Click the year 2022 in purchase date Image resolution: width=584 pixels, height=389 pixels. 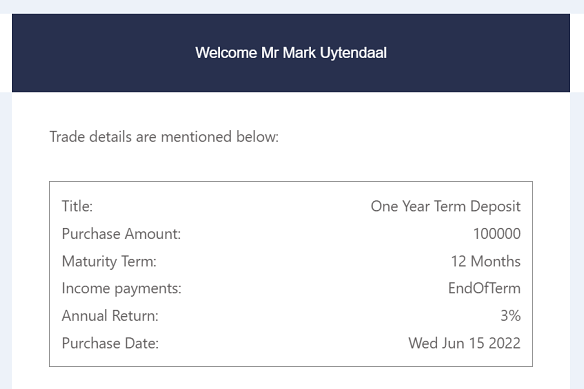[x=504, y=343]
